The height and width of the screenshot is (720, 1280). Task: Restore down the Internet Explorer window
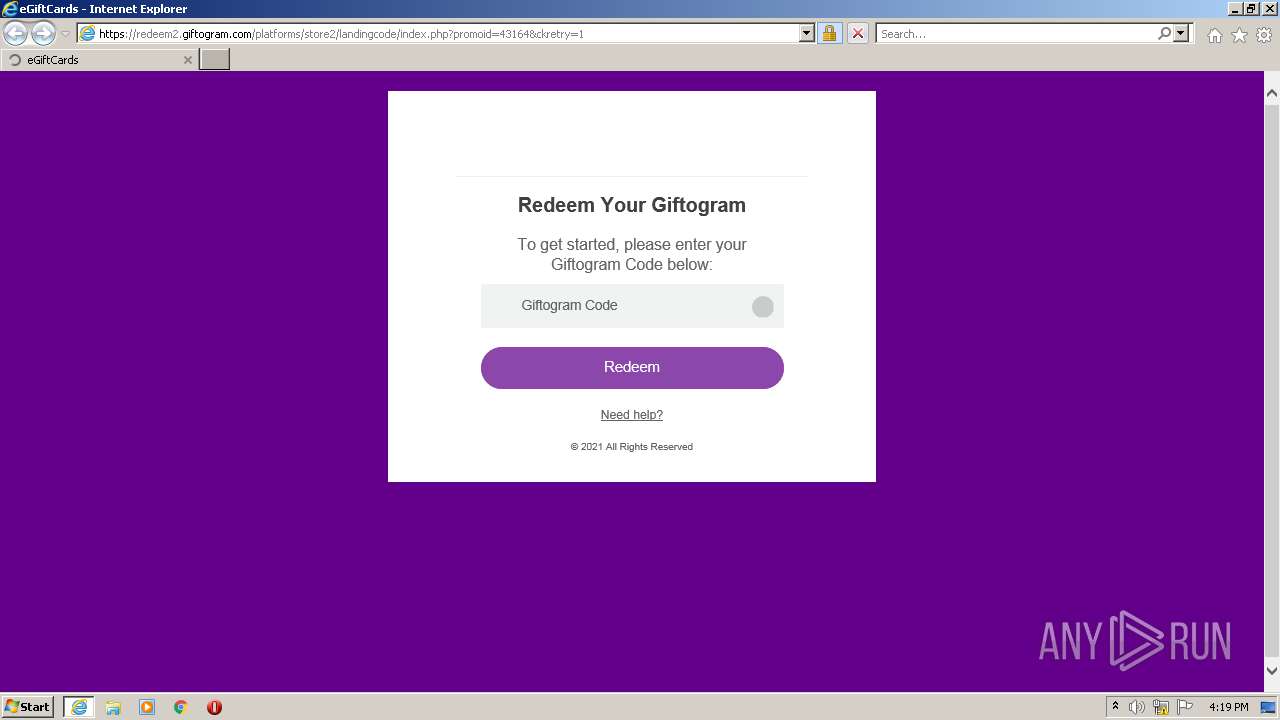click(x=1252, y=8)
